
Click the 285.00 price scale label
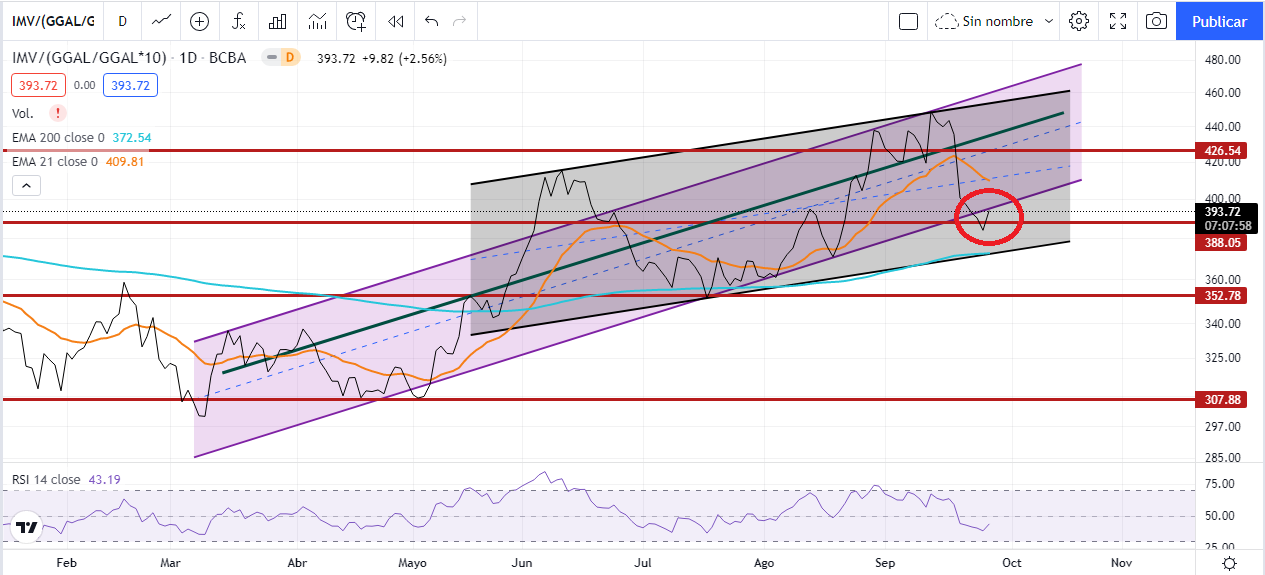tap(1224, 457)
